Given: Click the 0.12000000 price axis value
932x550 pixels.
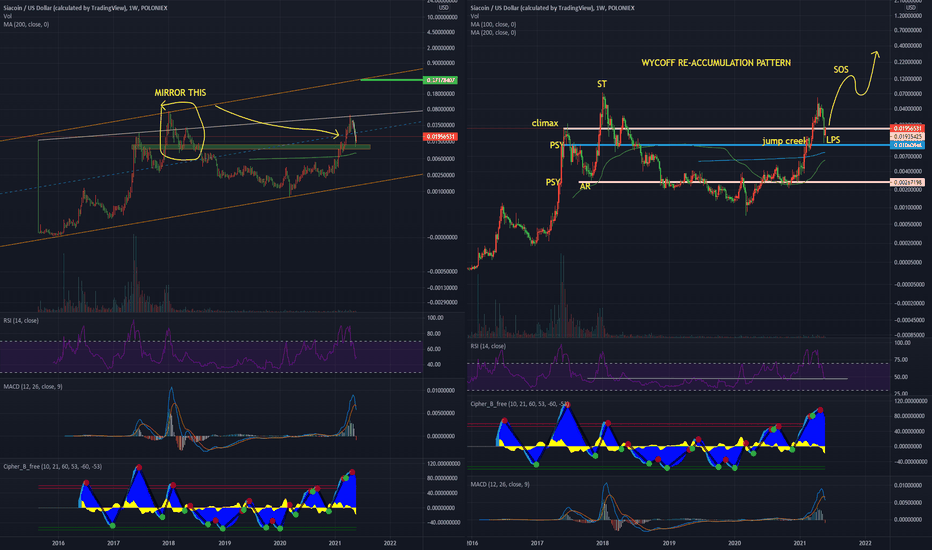Looking at the screenshot, I should pos(908,78).
